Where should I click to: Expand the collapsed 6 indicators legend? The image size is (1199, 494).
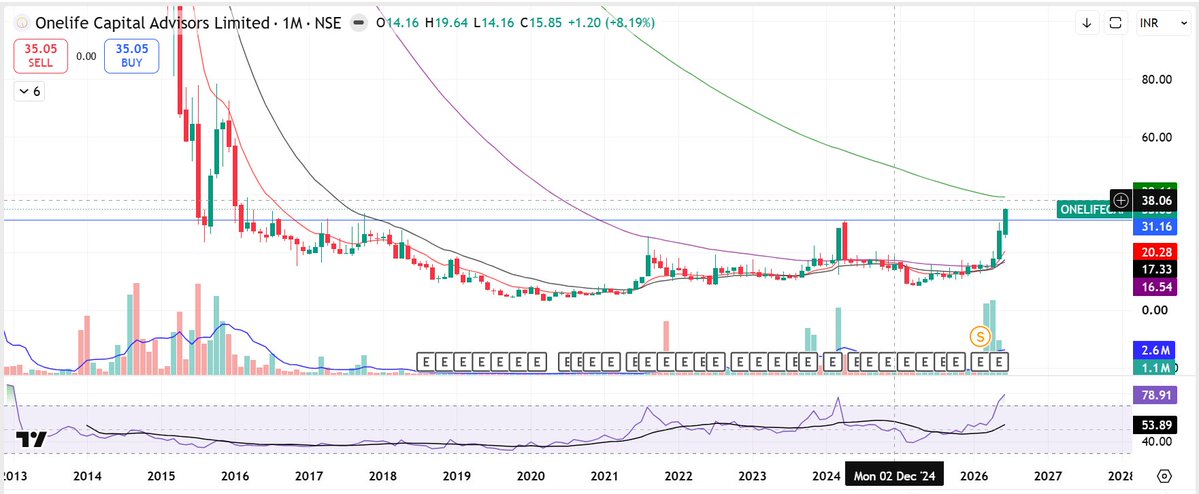30,91
